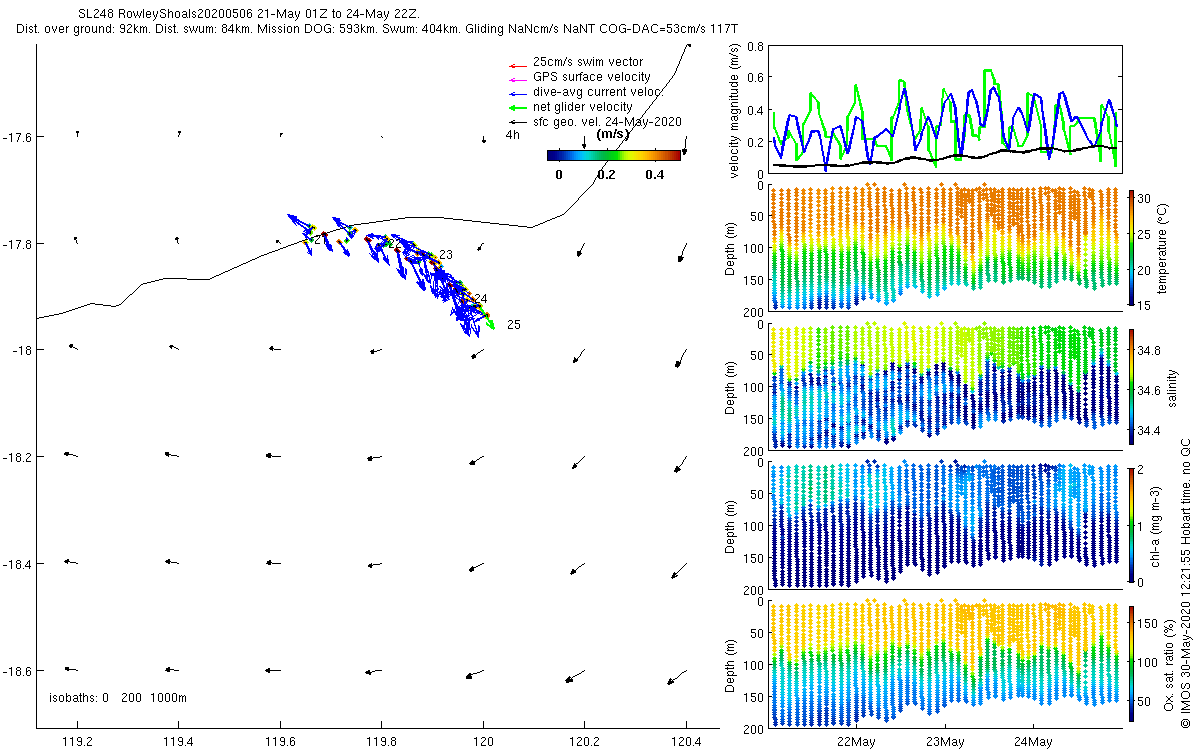The image size is (1200, 750).
Task: Click the '-18.2' latitude tick on the map
Action: 18,457
